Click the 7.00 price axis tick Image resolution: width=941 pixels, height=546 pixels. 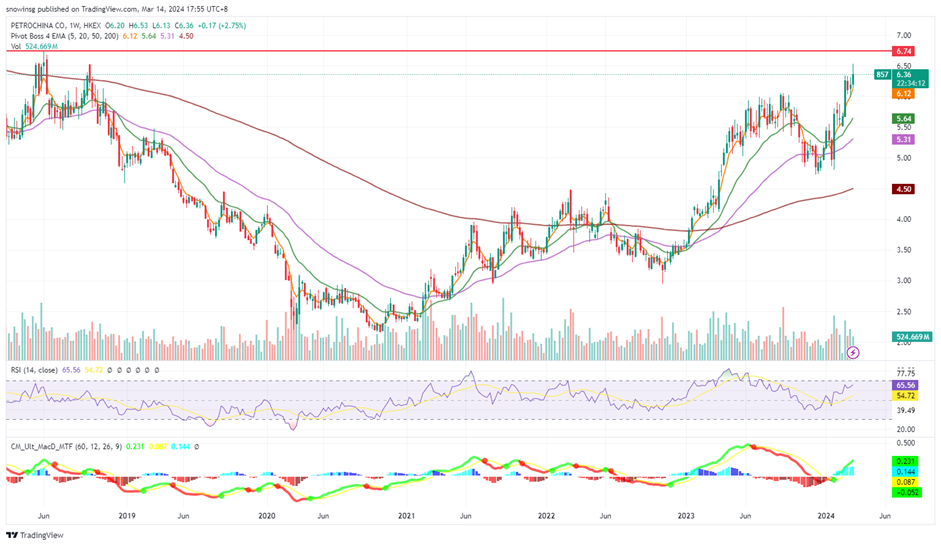pyautogui.click(x=904, y=36)
